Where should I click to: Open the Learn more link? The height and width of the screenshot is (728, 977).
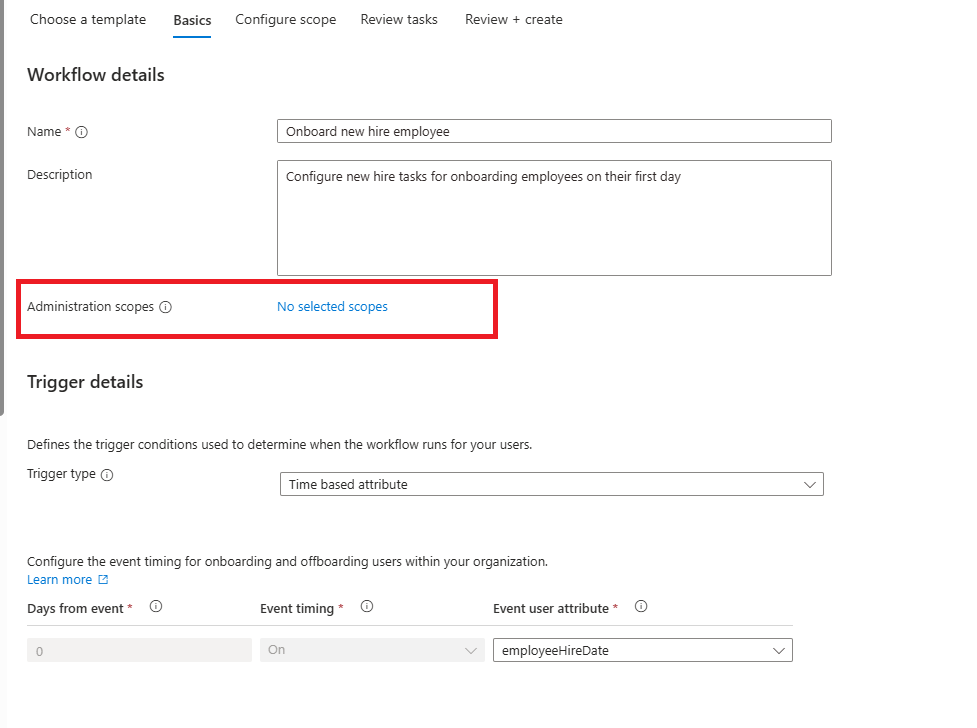59,580
